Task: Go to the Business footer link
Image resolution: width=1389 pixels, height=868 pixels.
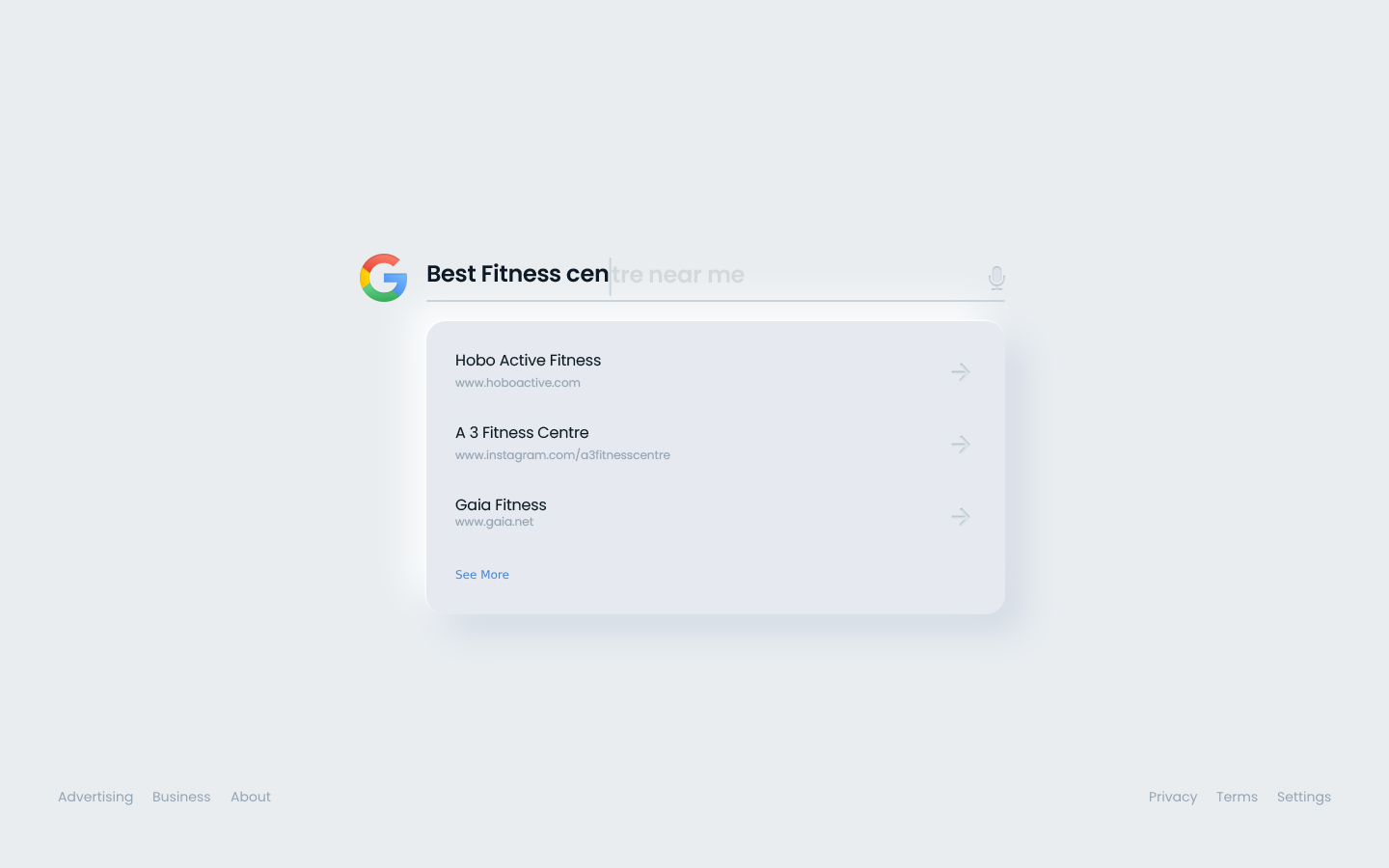Action: click(181, 797)
